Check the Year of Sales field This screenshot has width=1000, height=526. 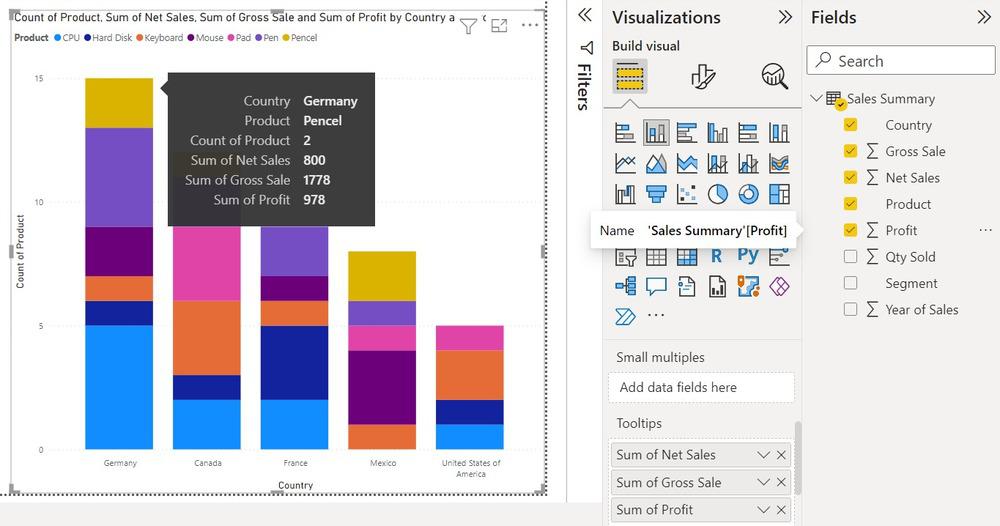[850, 309]
